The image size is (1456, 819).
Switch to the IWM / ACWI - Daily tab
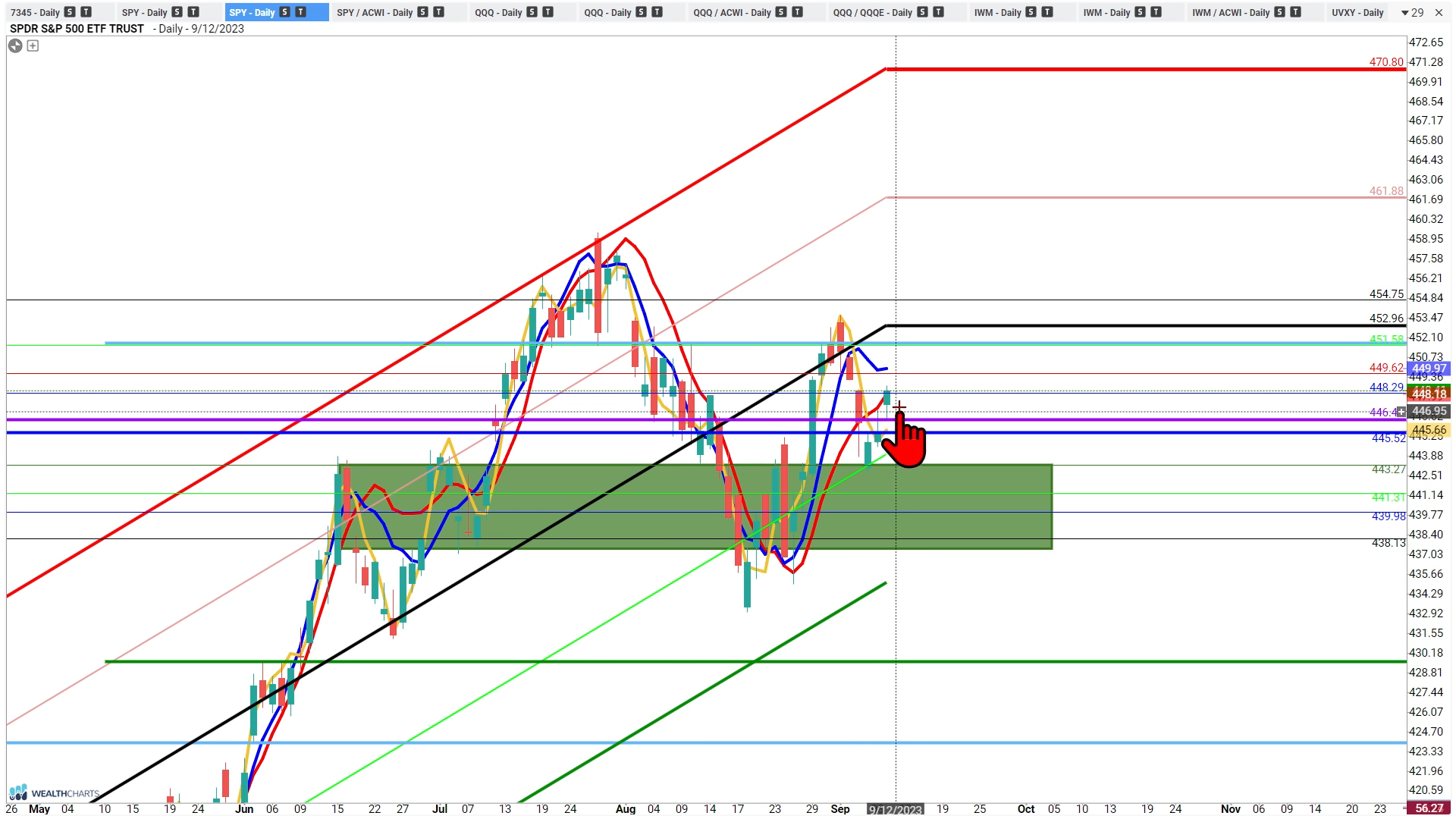click(x=1231, y=12)
